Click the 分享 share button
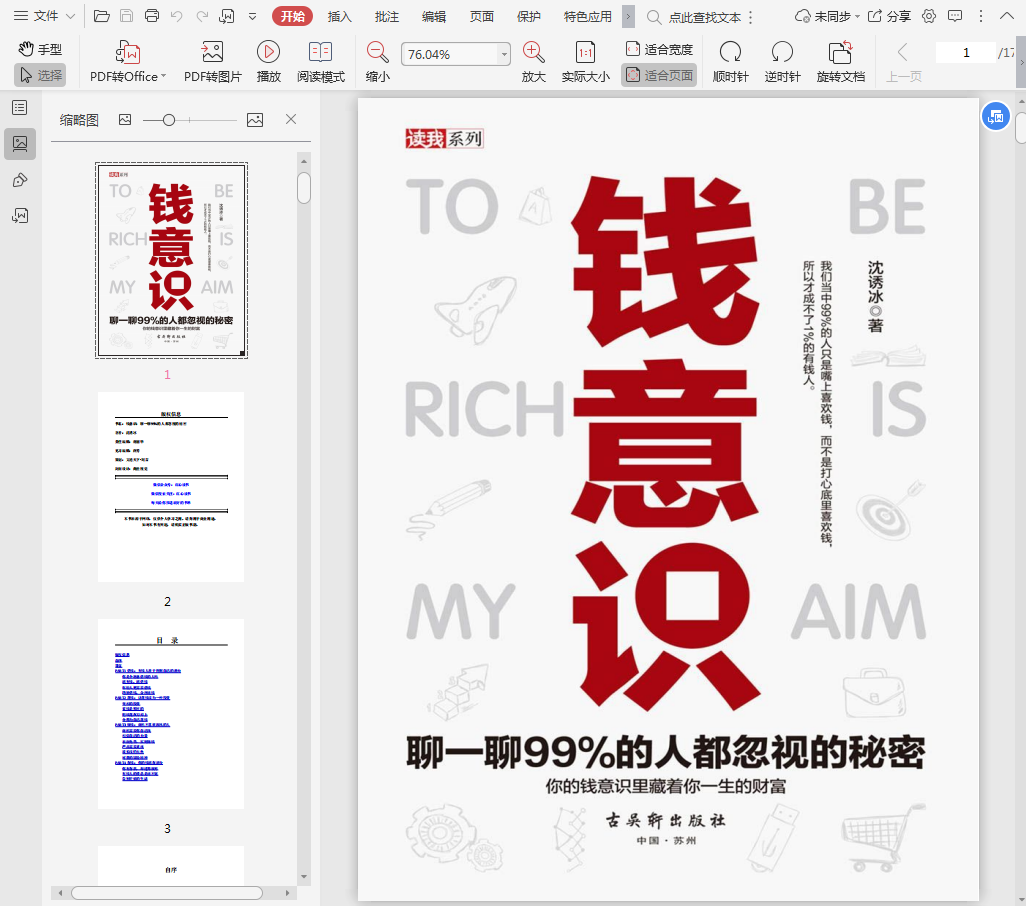This screenshot has width=1026, height=906. click(889, 16)
